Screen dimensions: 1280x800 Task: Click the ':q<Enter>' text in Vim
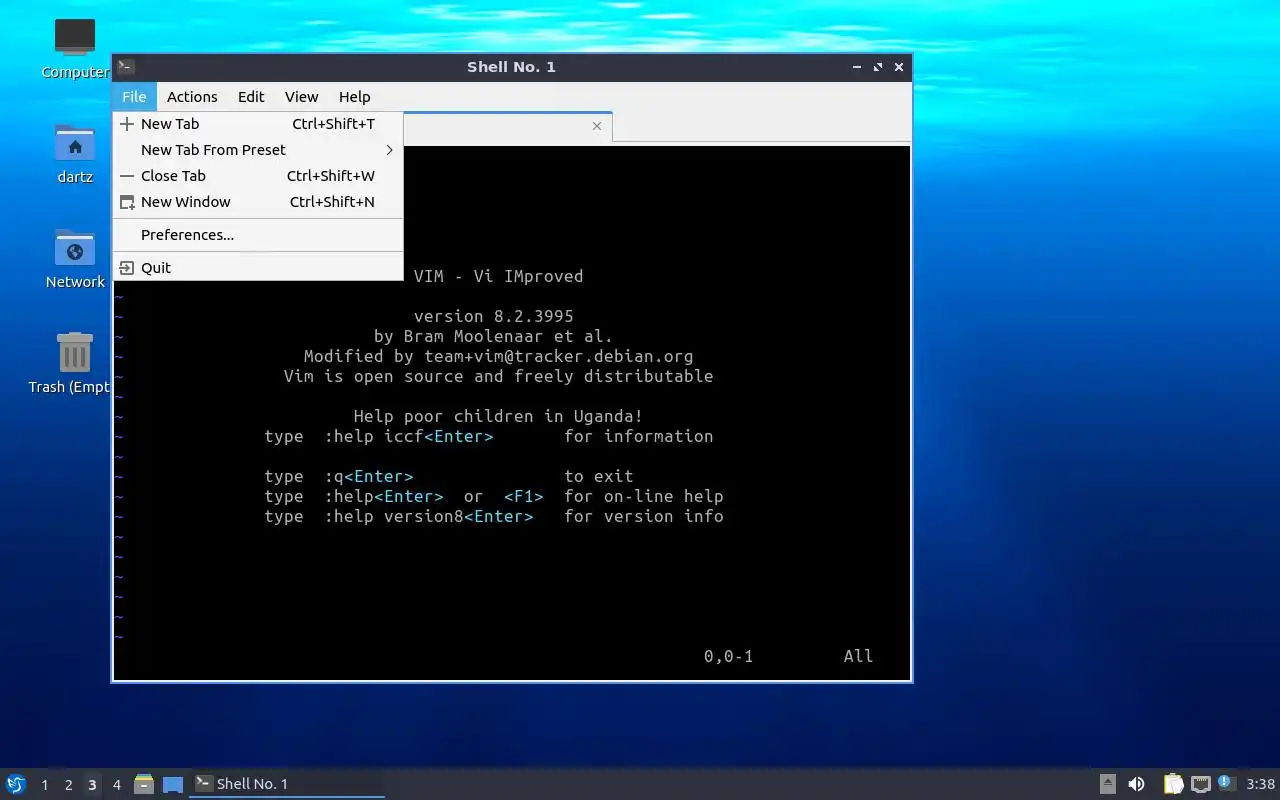tap(368, 476)
